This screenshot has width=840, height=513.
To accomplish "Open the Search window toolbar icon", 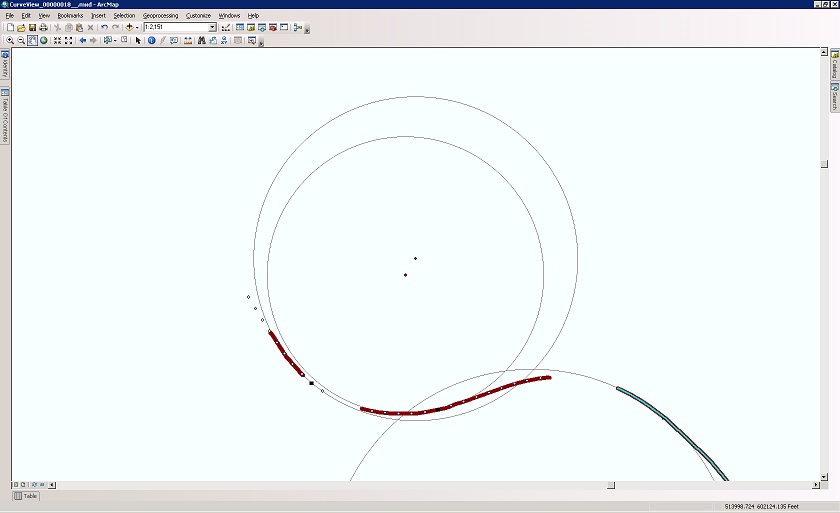I will tap(262, 27).
